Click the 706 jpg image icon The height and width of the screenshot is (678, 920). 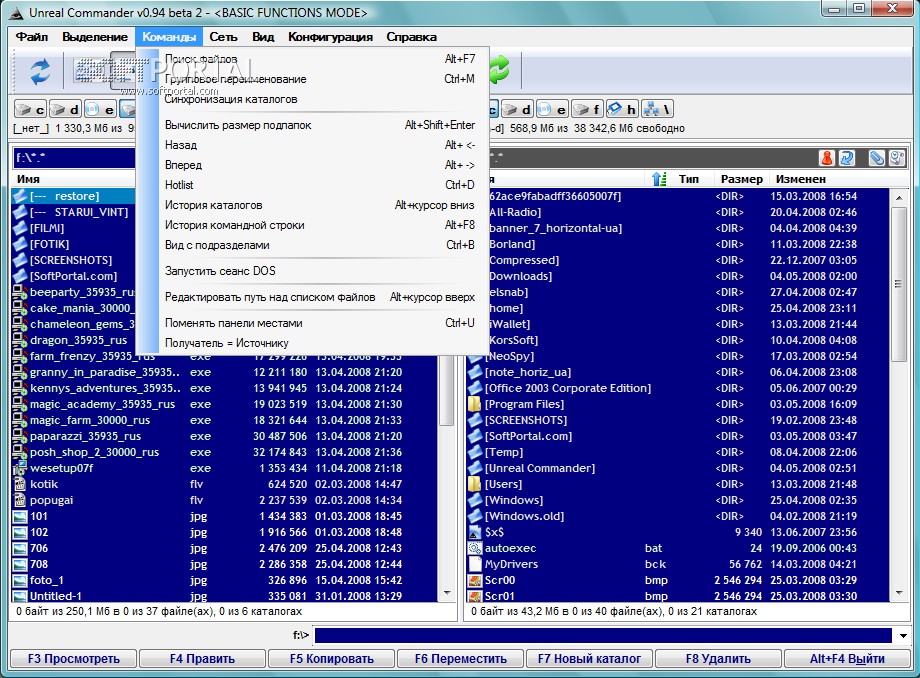point(20,548)
